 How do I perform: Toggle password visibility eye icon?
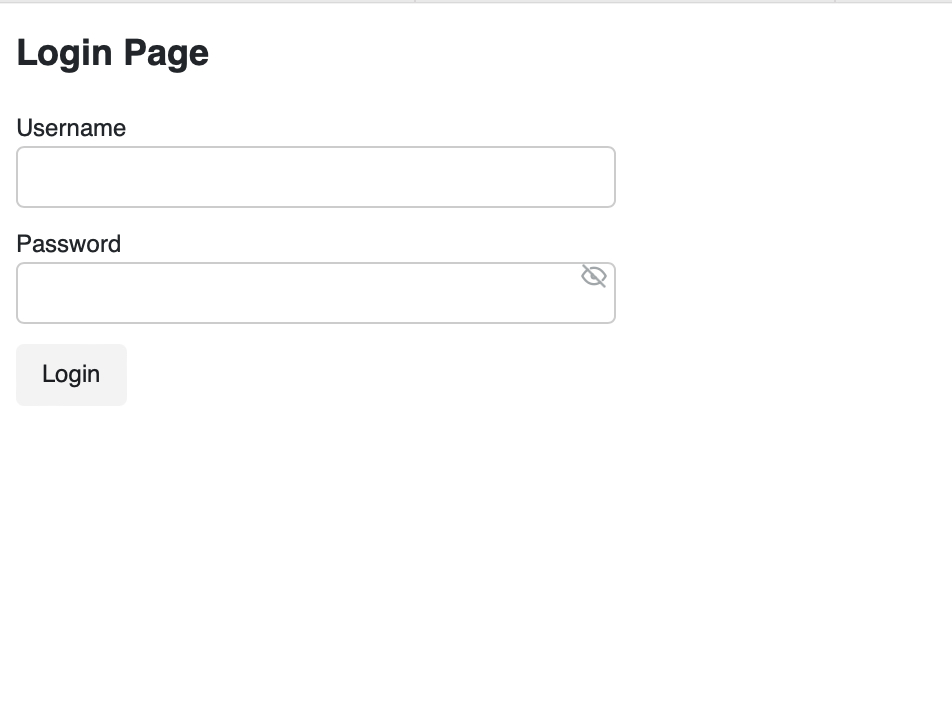pyautogui.click(x=594, y=276)
